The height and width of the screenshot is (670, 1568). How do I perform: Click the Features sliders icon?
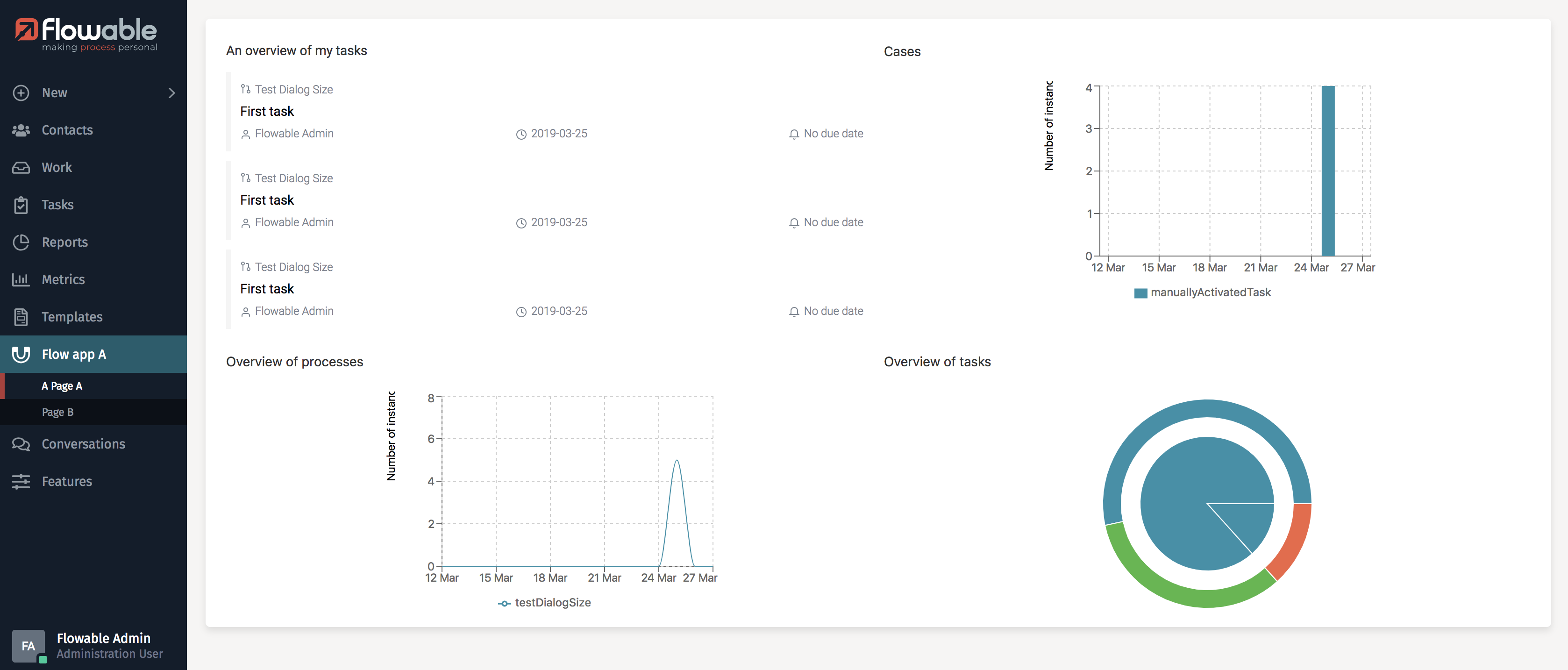pyautogui.click(x=21, y=481)
